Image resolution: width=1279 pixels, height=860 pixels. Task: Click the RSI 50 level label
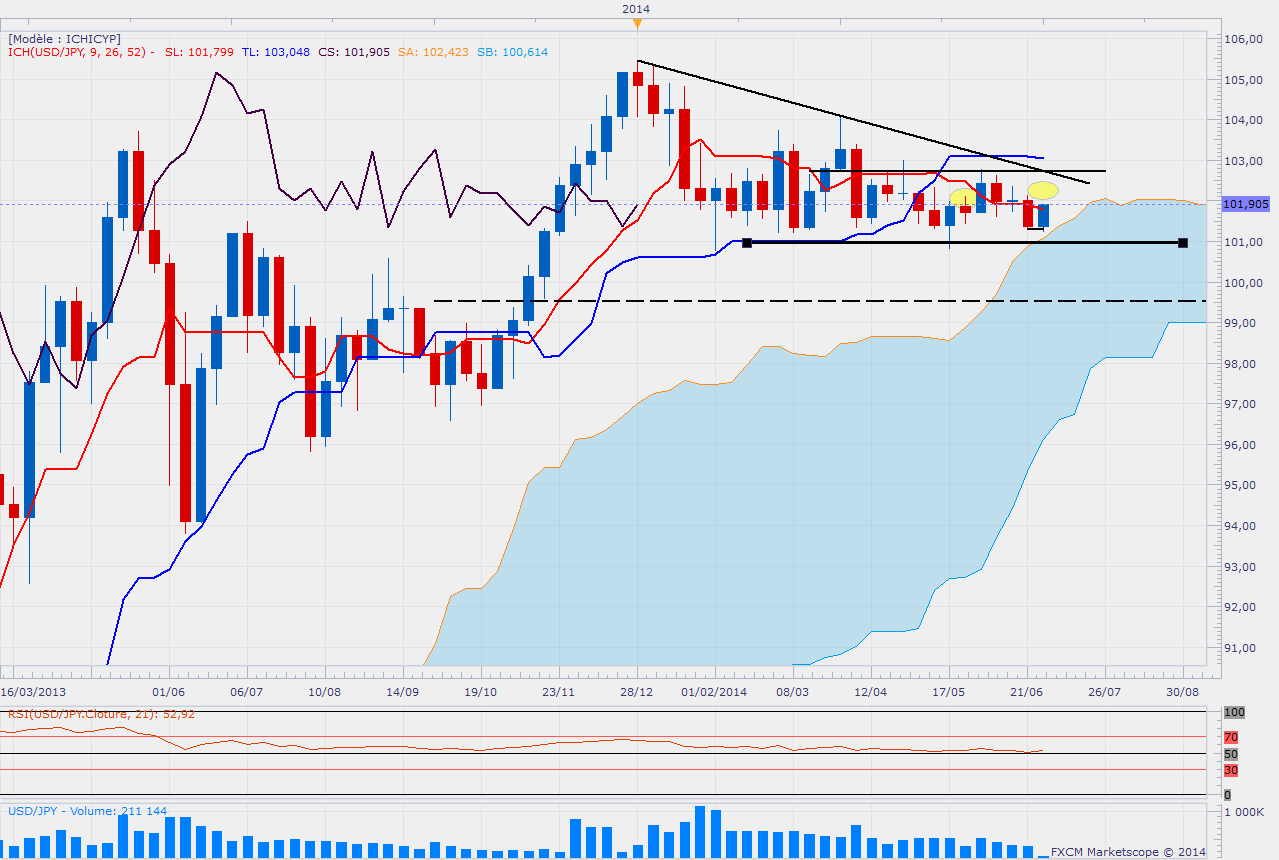tap(1232, 753)
